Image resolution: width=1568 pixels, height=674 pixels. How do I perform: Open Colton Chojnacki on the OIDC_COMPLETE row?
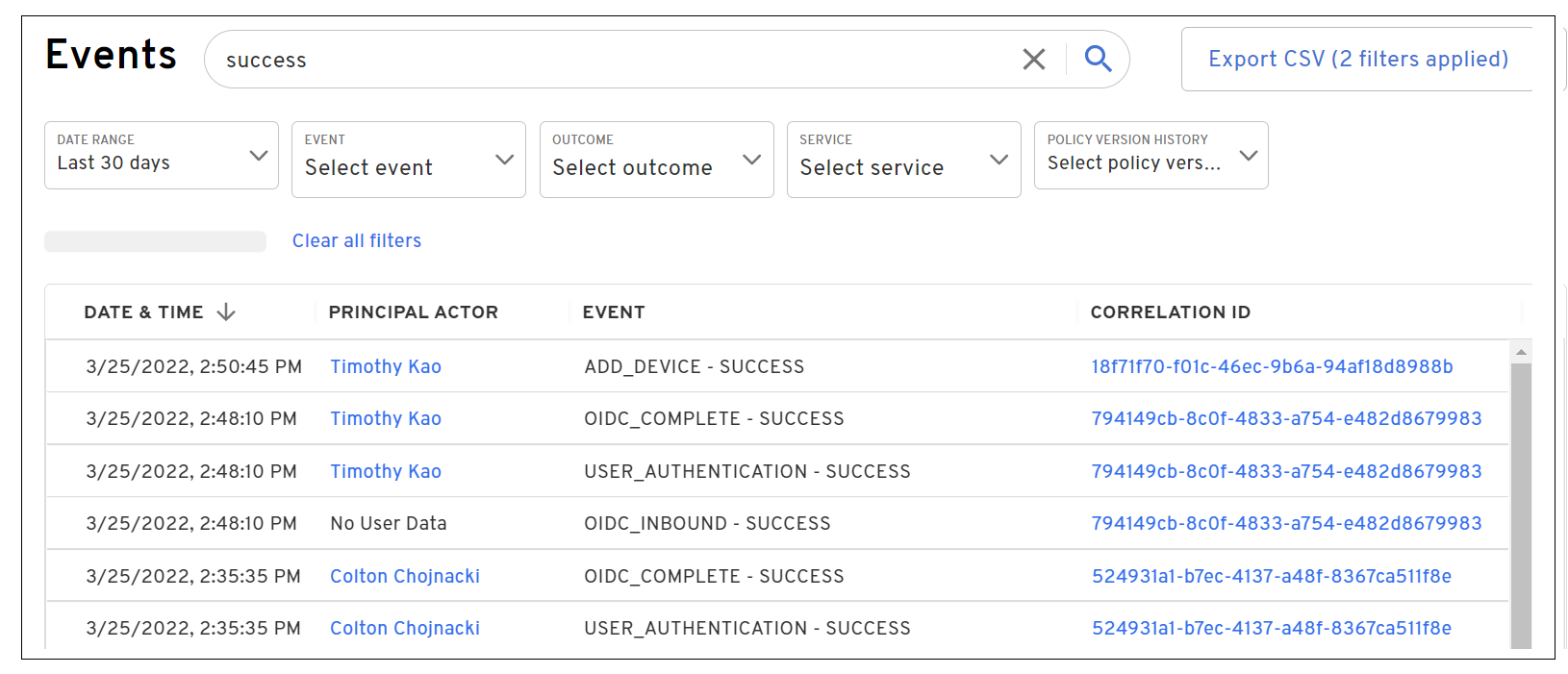[405, 577]
